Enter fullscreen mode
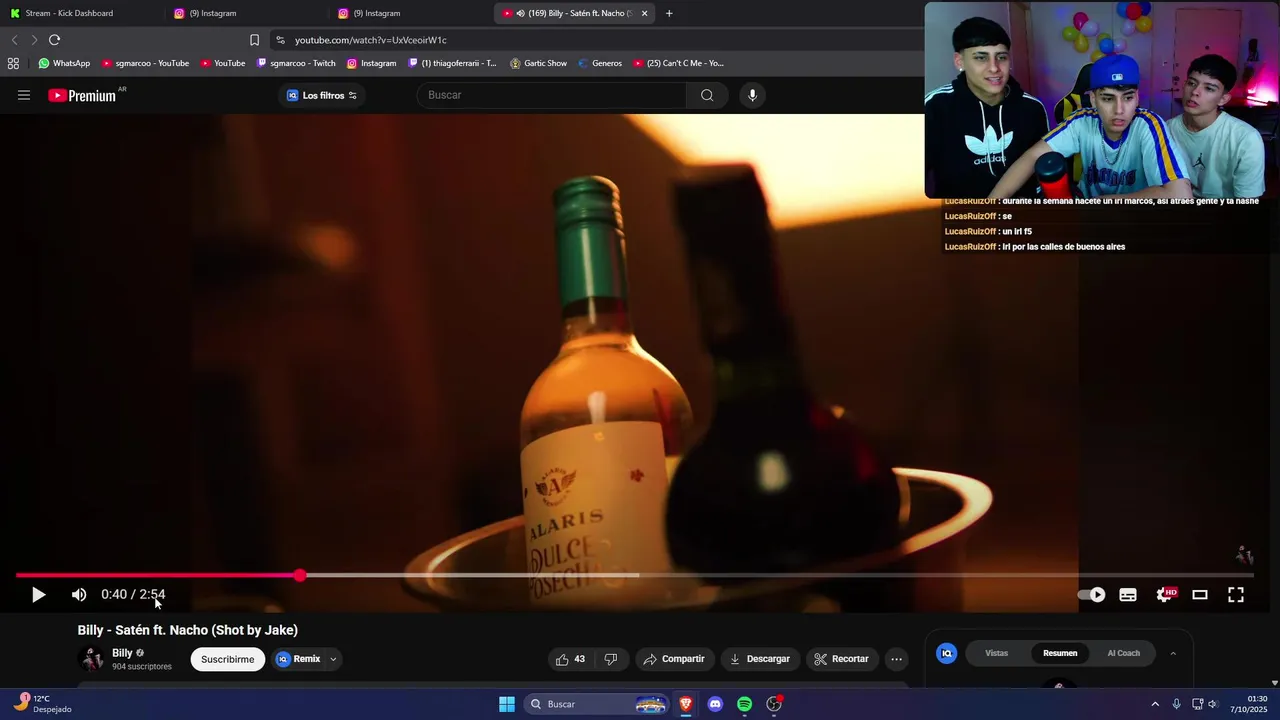This screenshot has height=720, width=1280. pos(1236,595)
